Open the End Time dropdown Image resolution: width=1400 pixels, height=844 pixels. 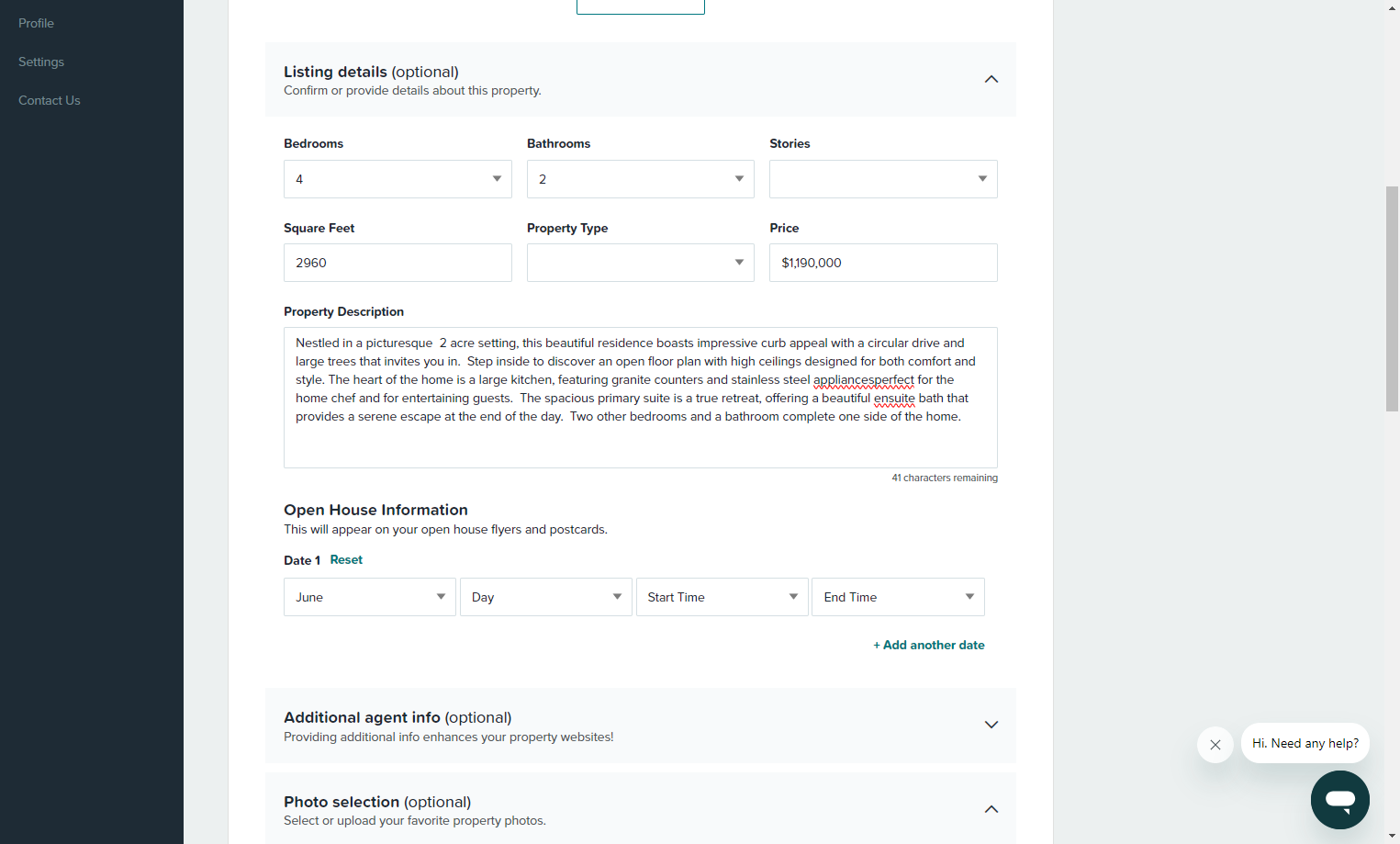898,597
